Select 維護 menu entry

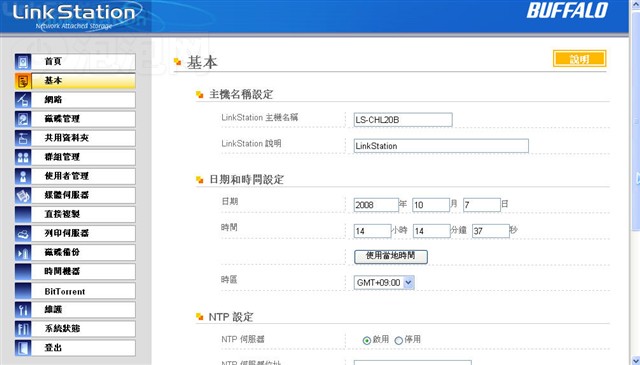pos(83,310)
